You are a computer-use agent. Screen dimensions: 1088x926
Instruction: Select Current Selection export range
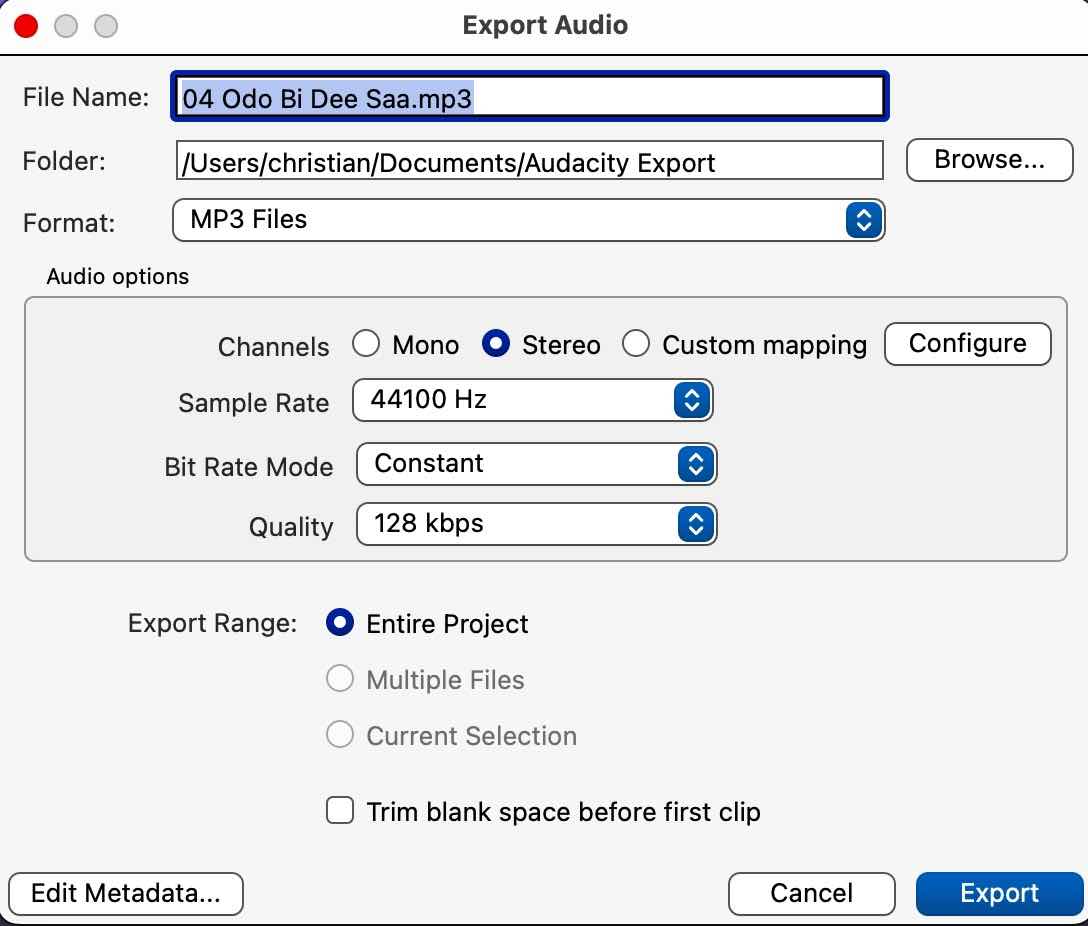(340, 735)
